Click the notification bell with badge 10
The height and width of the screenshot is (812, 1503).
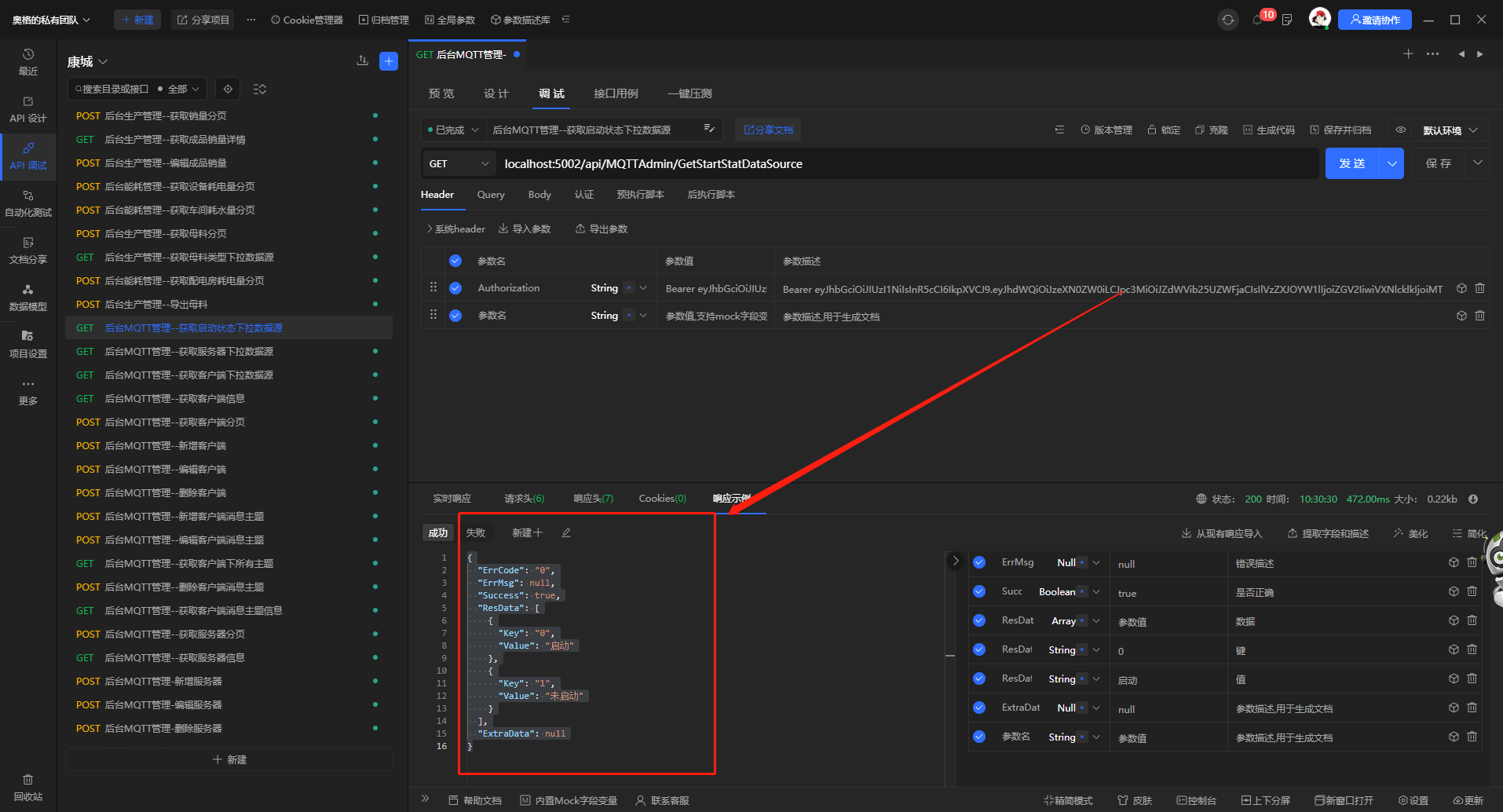(x=1258, y=20)
